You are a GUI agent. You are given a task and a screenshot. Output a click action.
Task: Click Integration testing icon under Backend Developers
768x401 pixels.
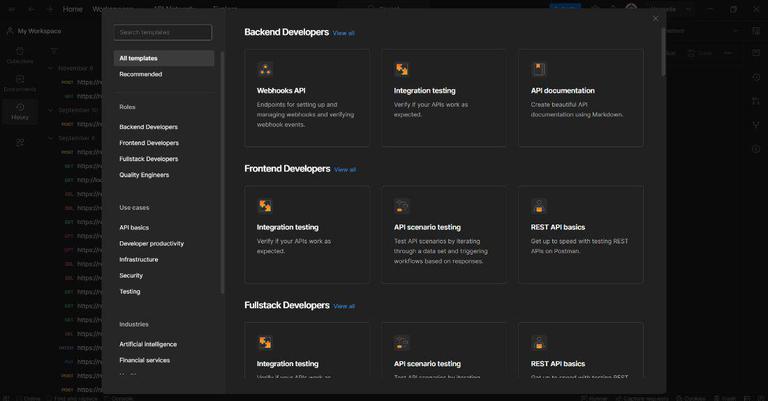pos(402,70)
